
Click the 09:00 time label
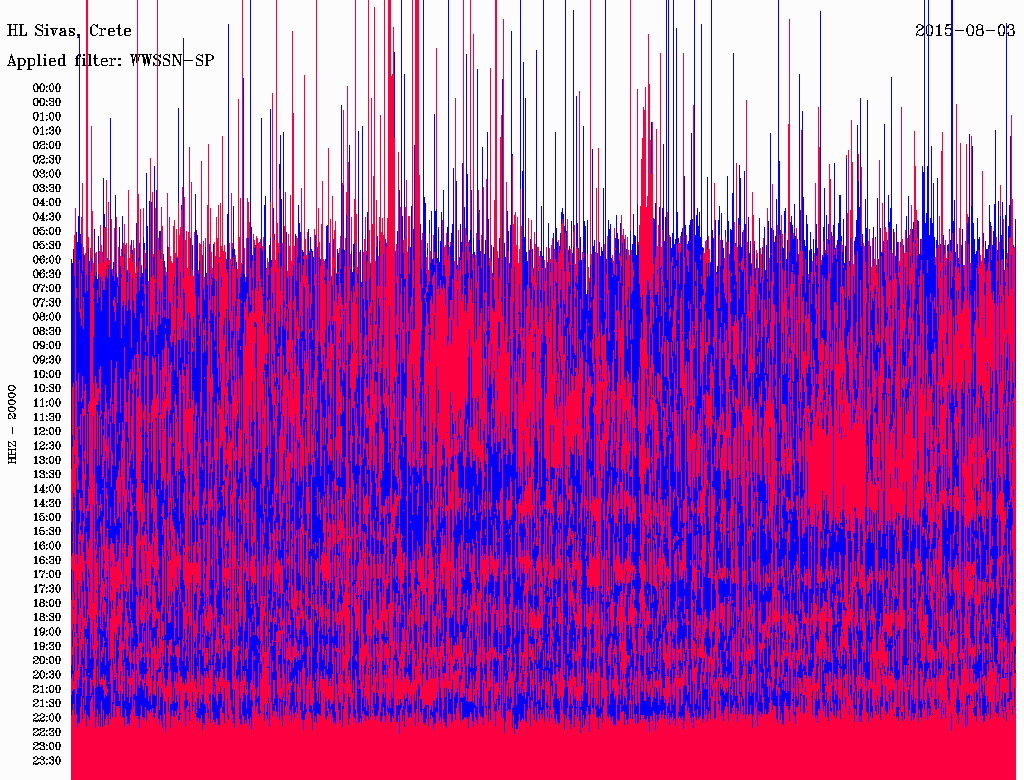[x=47, y=345]
